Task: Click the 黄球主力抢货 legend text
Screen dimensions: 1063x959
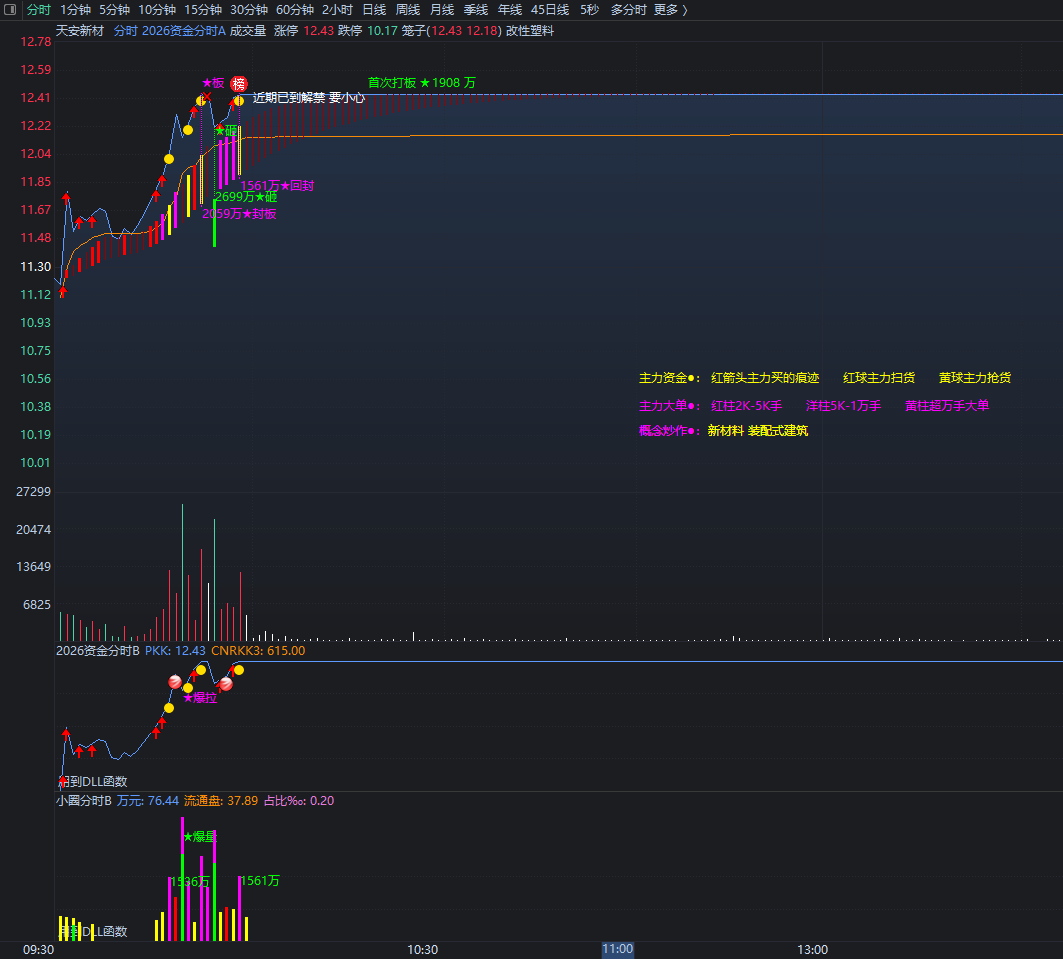Action: [x=975, y=378]
